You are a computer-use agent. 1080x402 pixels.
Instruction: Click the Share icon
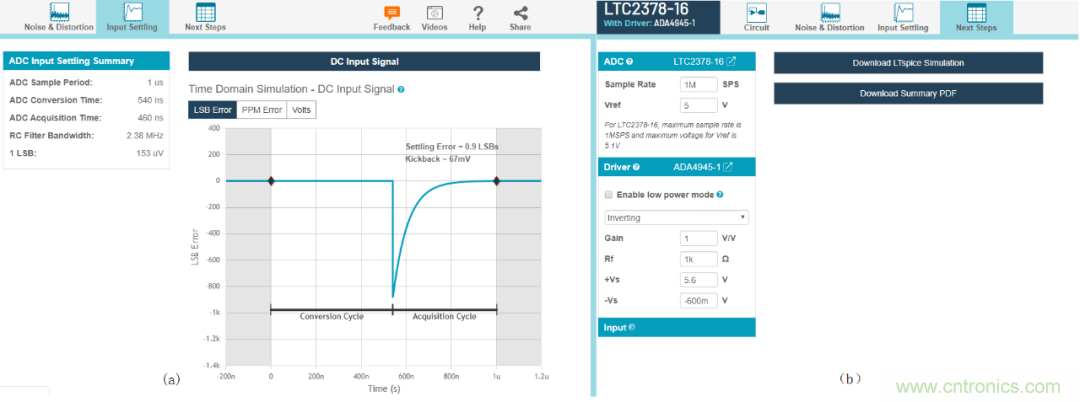[x=520, y=13]
